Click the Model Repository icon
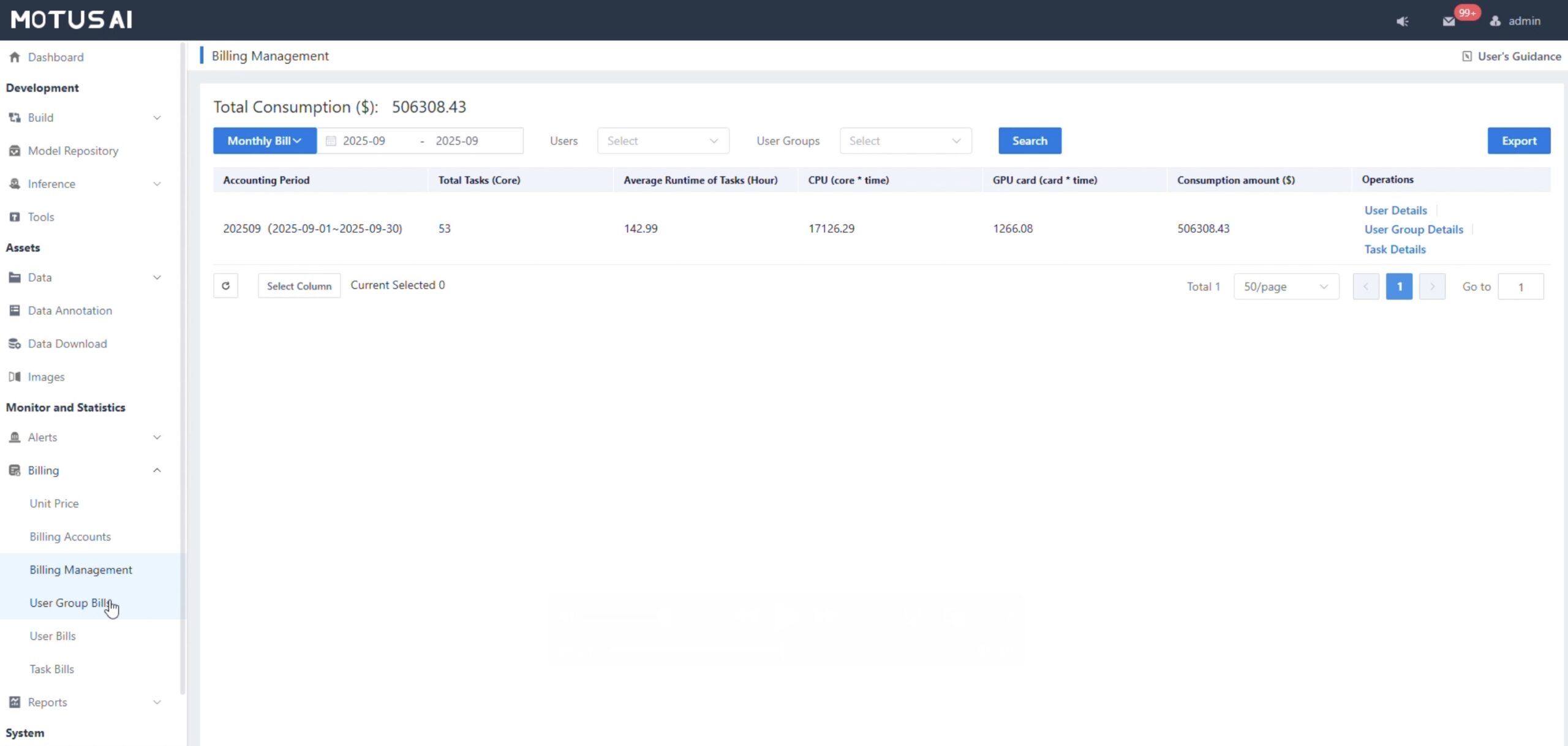The image size is (1568, 746). click(x=15, y=151)
